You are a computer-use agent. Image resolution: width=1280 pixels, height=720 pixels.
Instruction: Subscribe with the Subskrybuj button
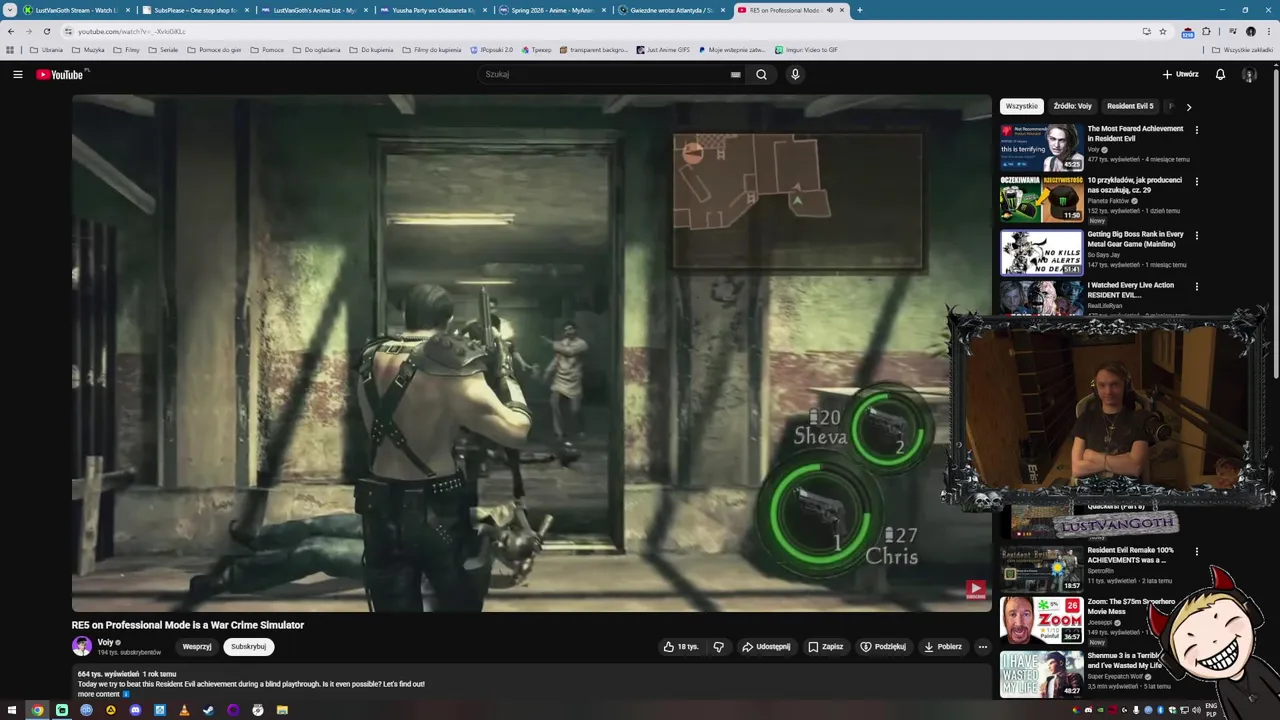coord(248,647)
